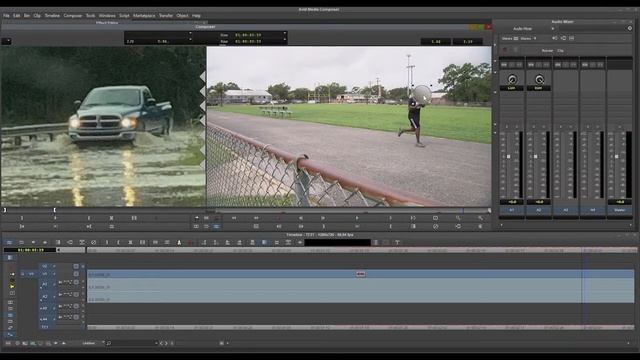This screenshot has height=360, width=640.
Task: Click the timeline timecode field
Action: tap(30, 250)
